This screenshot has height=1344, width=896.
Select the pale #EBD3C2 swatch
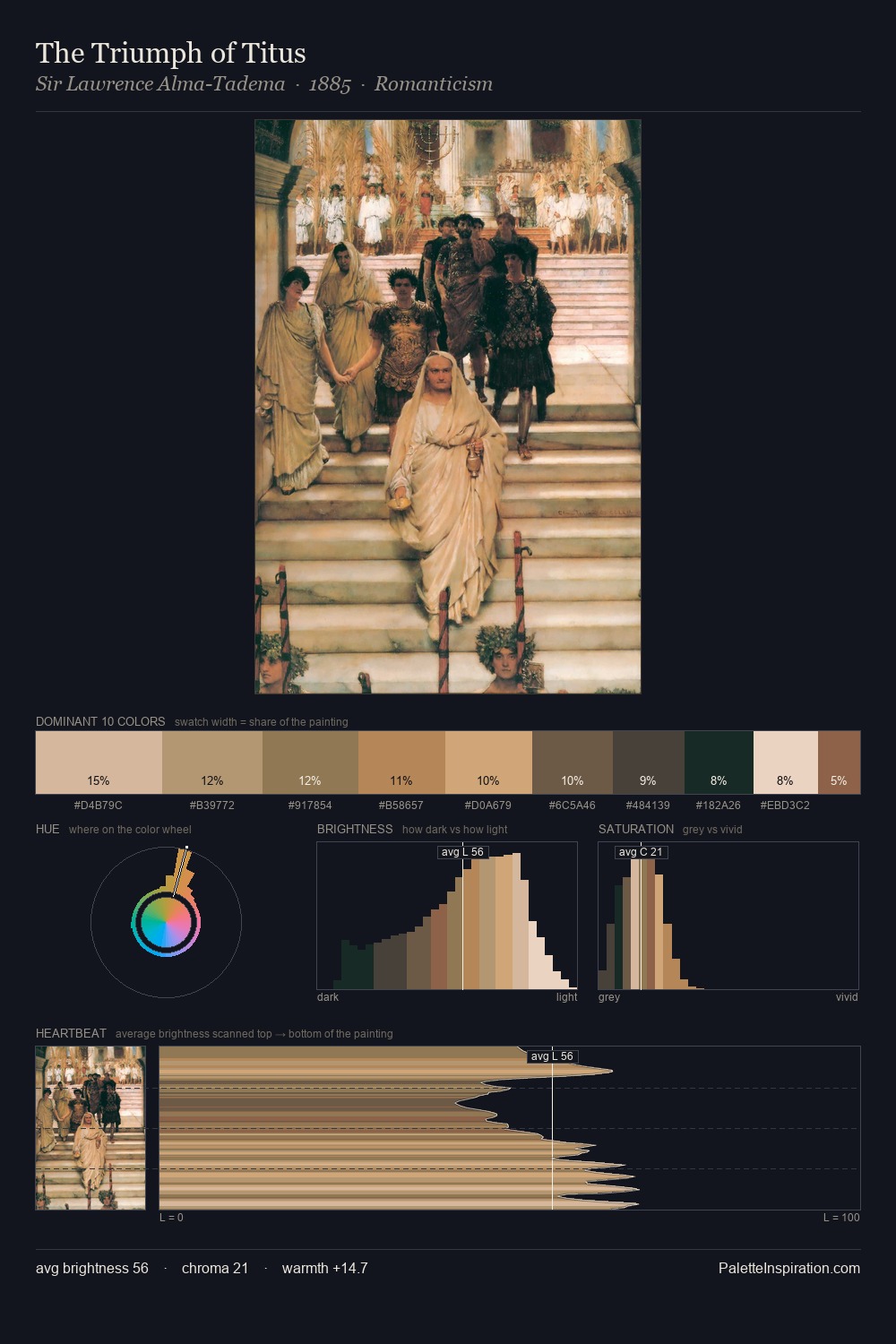(x=785, y=762)
